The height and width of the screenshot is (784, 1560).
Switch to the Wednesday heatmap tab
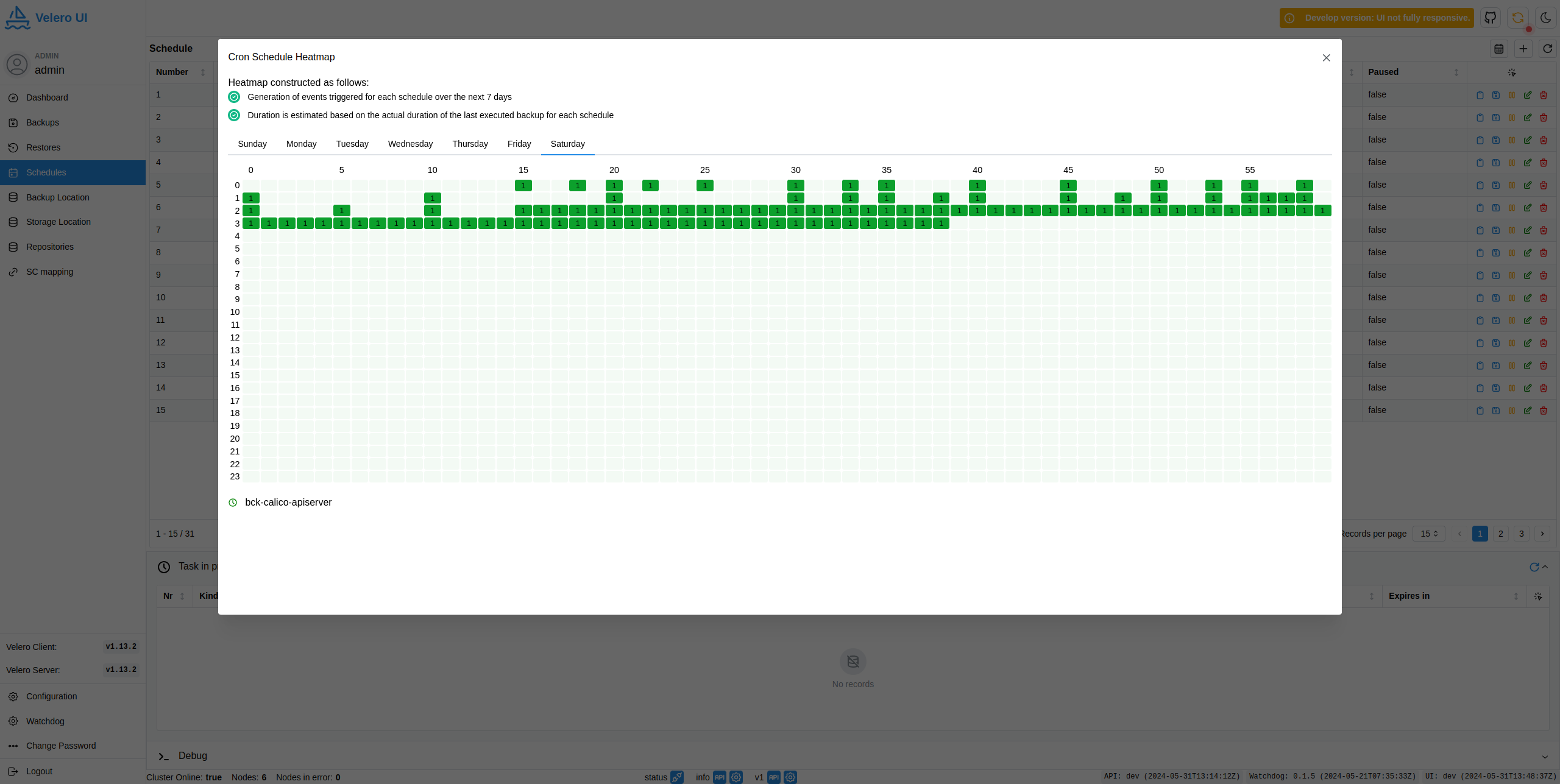coord(410,144)
